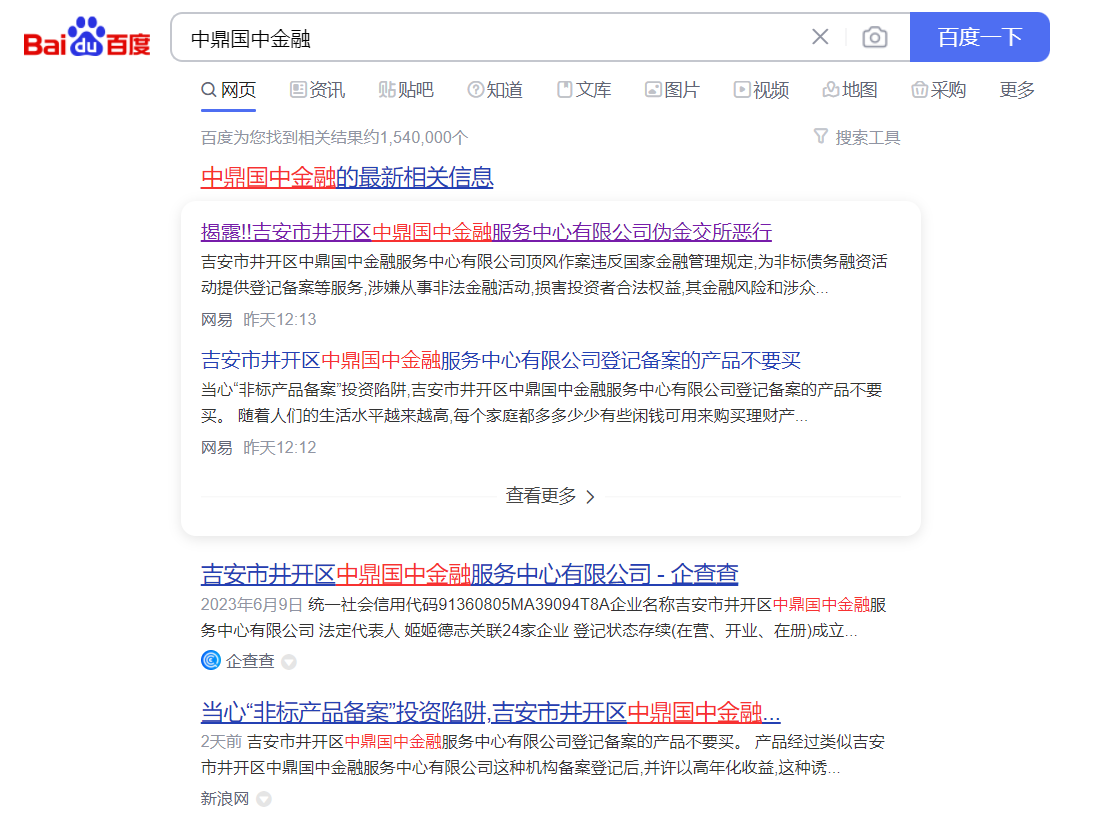Open the 地图 tab
Screen dimensions: 1094x823
pos(850,90)
